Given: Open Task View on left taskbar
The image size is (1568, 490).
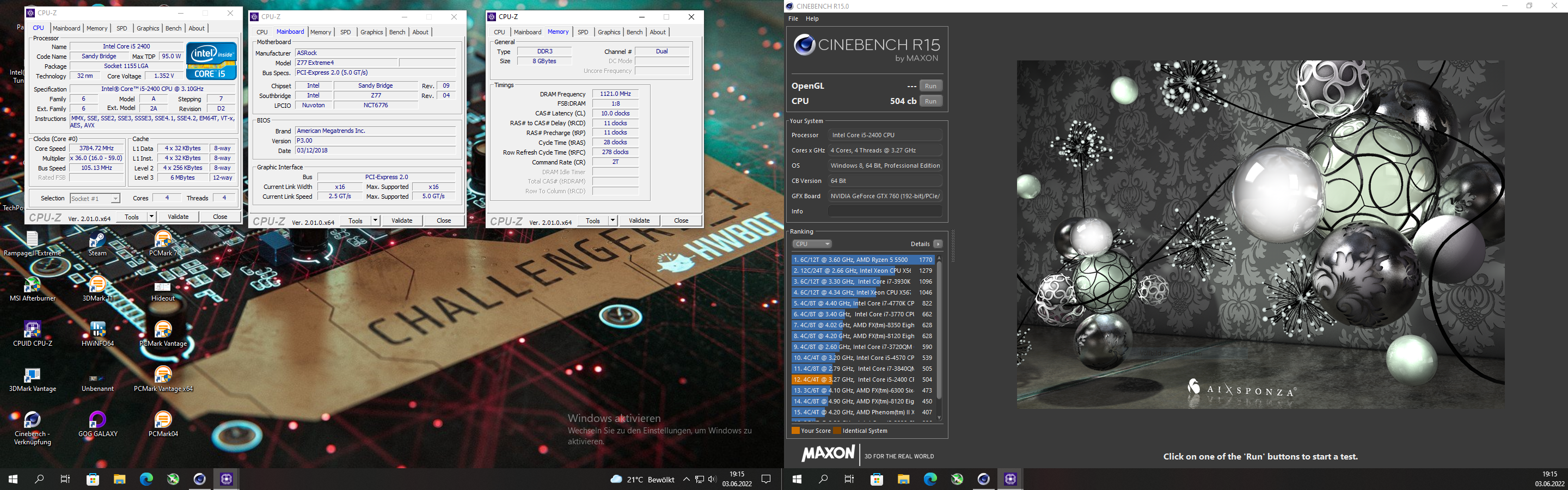Looking at the screenshot, I should [65, 479].
